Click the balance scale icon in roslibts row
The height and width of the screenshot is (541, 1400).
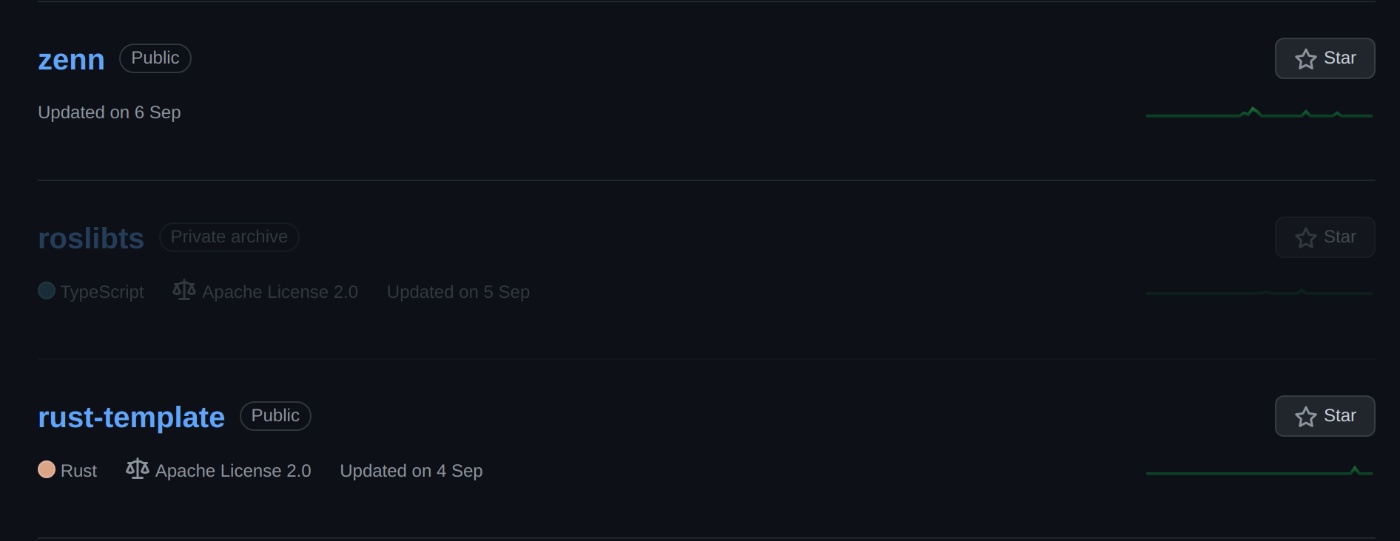(184, 290)
